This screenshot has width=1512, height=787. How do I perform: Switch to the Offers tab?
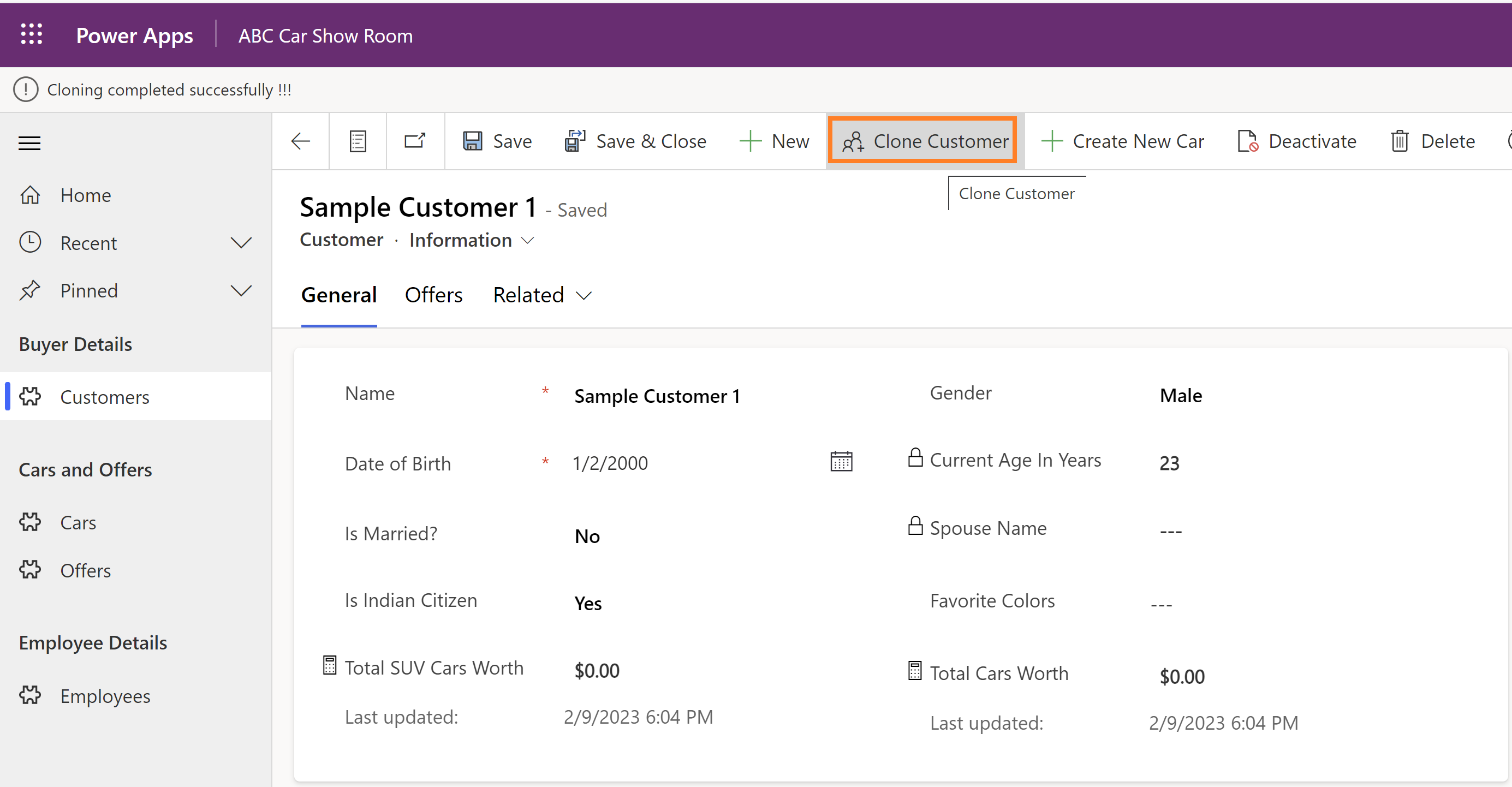(x=433, y=295)
